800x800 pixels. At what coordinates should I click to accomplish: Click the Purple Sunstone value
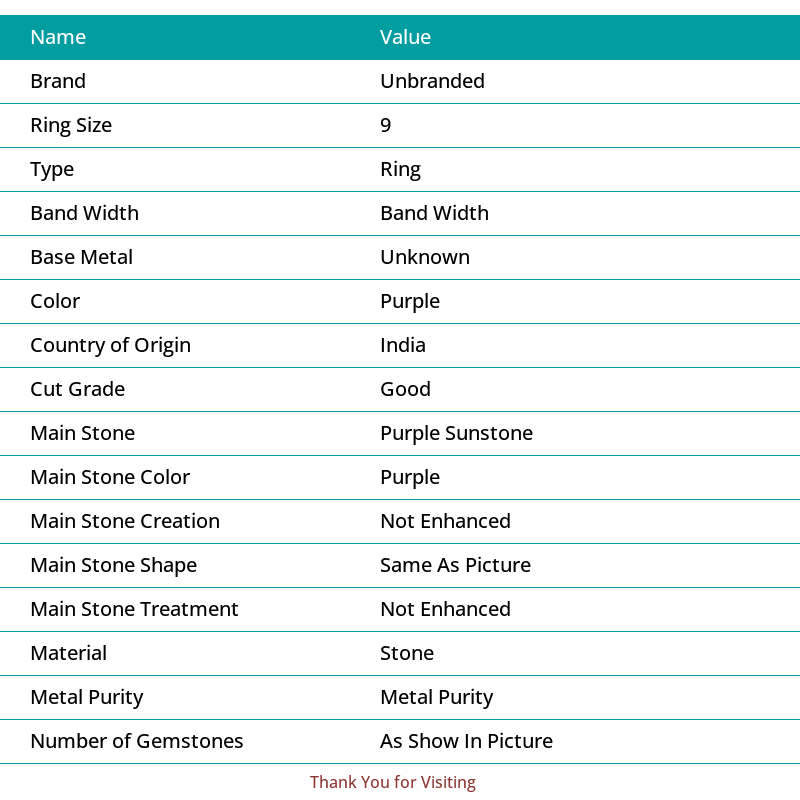(457, 434)
